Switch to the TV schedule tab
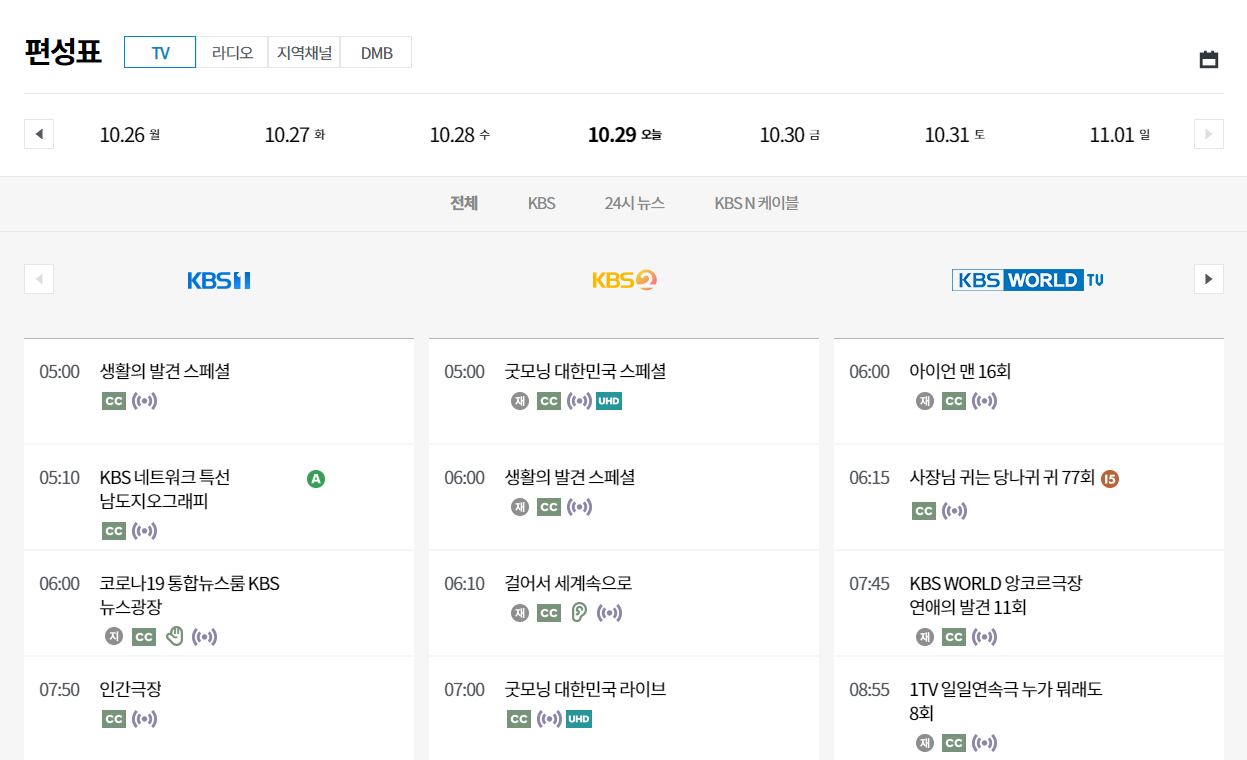The image size is (1247, 760). coord(160,52)
